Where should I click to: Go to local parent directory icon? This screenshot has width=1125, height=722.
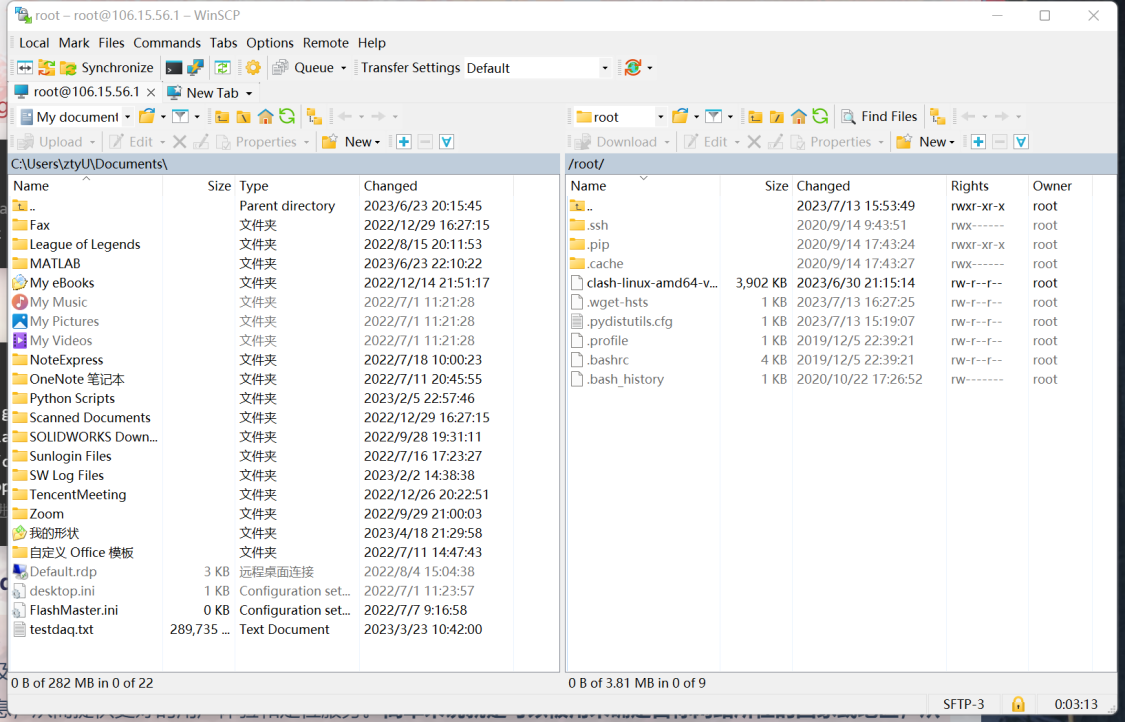(x=222, y=116)
